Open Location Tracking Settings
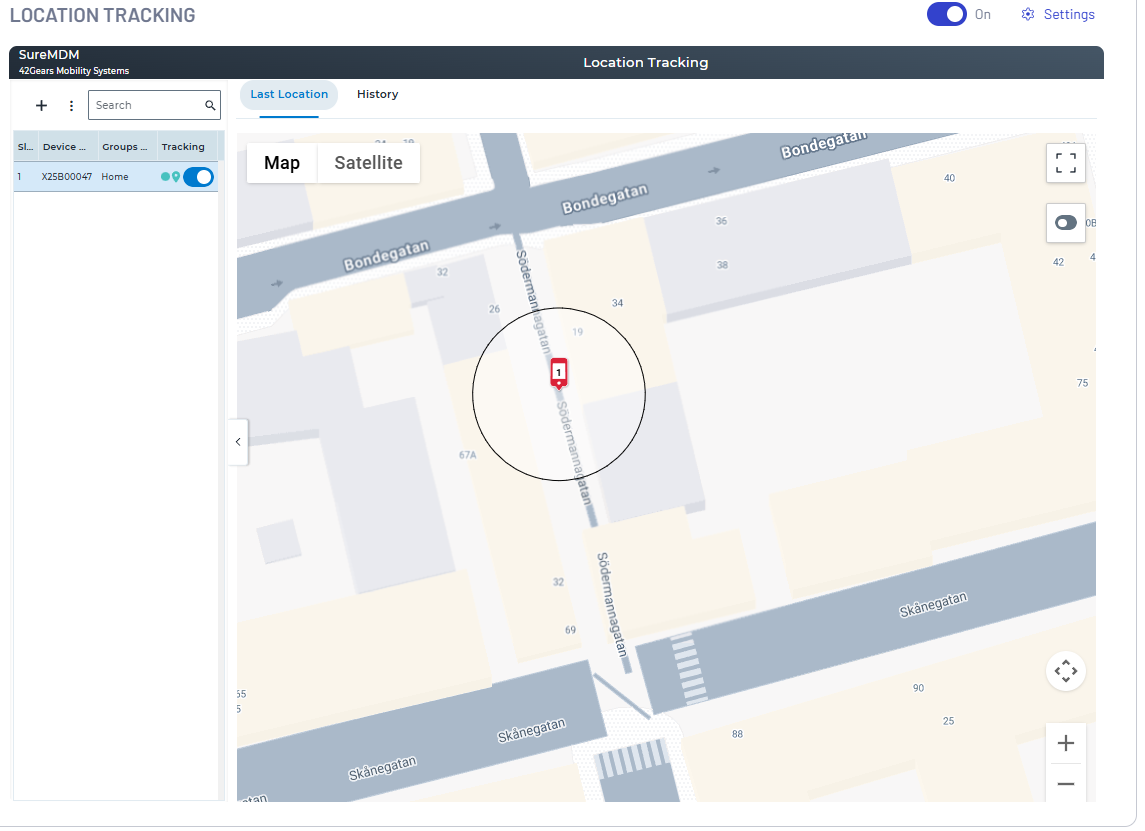 tap(1058, 15)
